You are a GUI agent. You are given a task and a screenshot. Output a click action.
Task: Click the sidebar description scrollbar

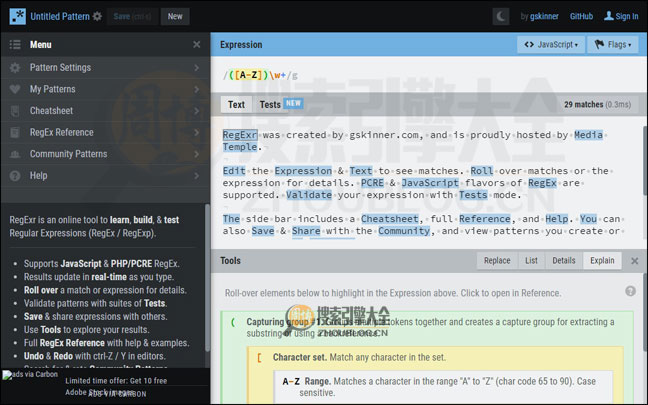coord(207,277)
